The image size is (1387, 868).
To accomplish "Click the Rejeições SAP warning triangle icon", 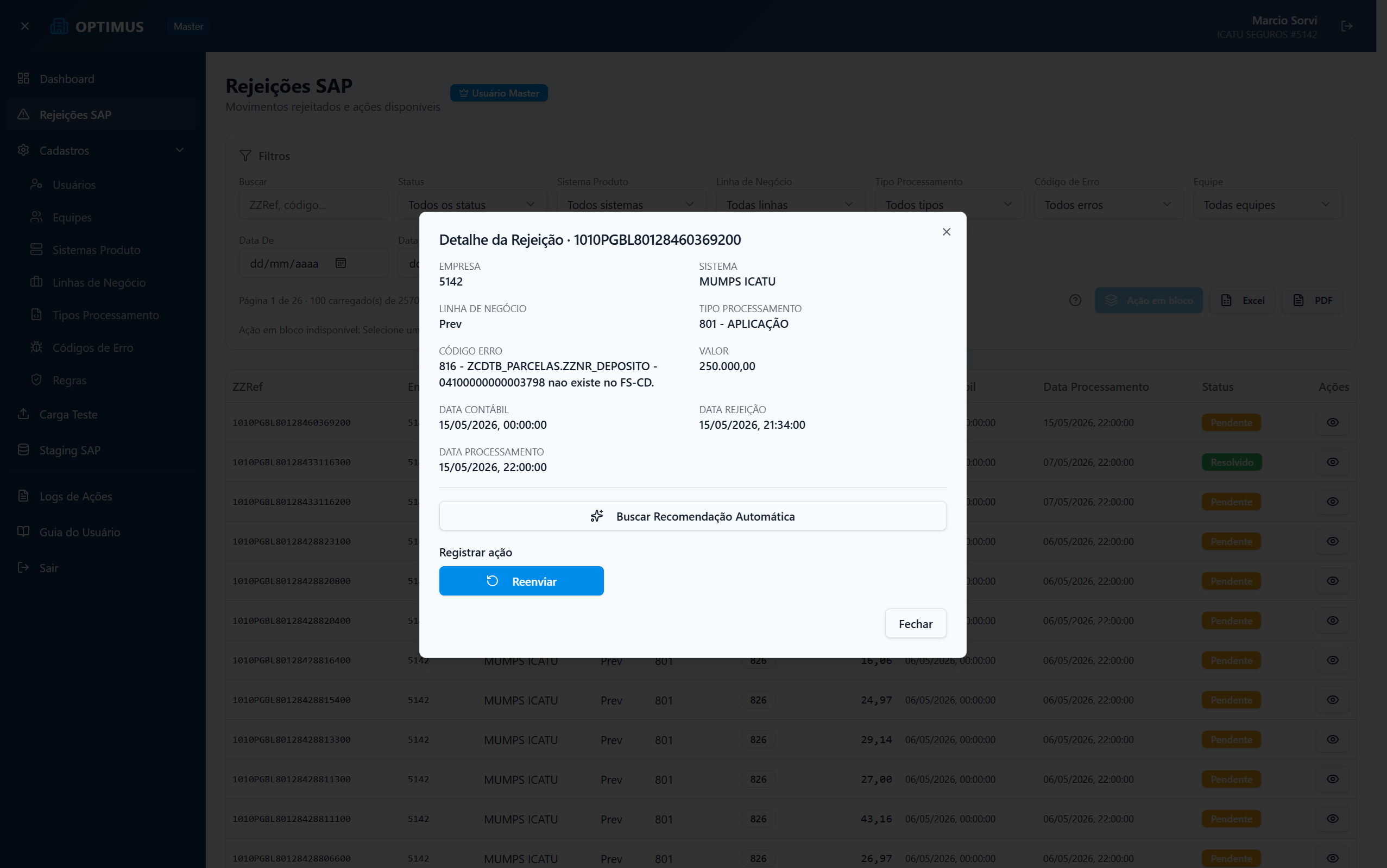I will point(23,113).
